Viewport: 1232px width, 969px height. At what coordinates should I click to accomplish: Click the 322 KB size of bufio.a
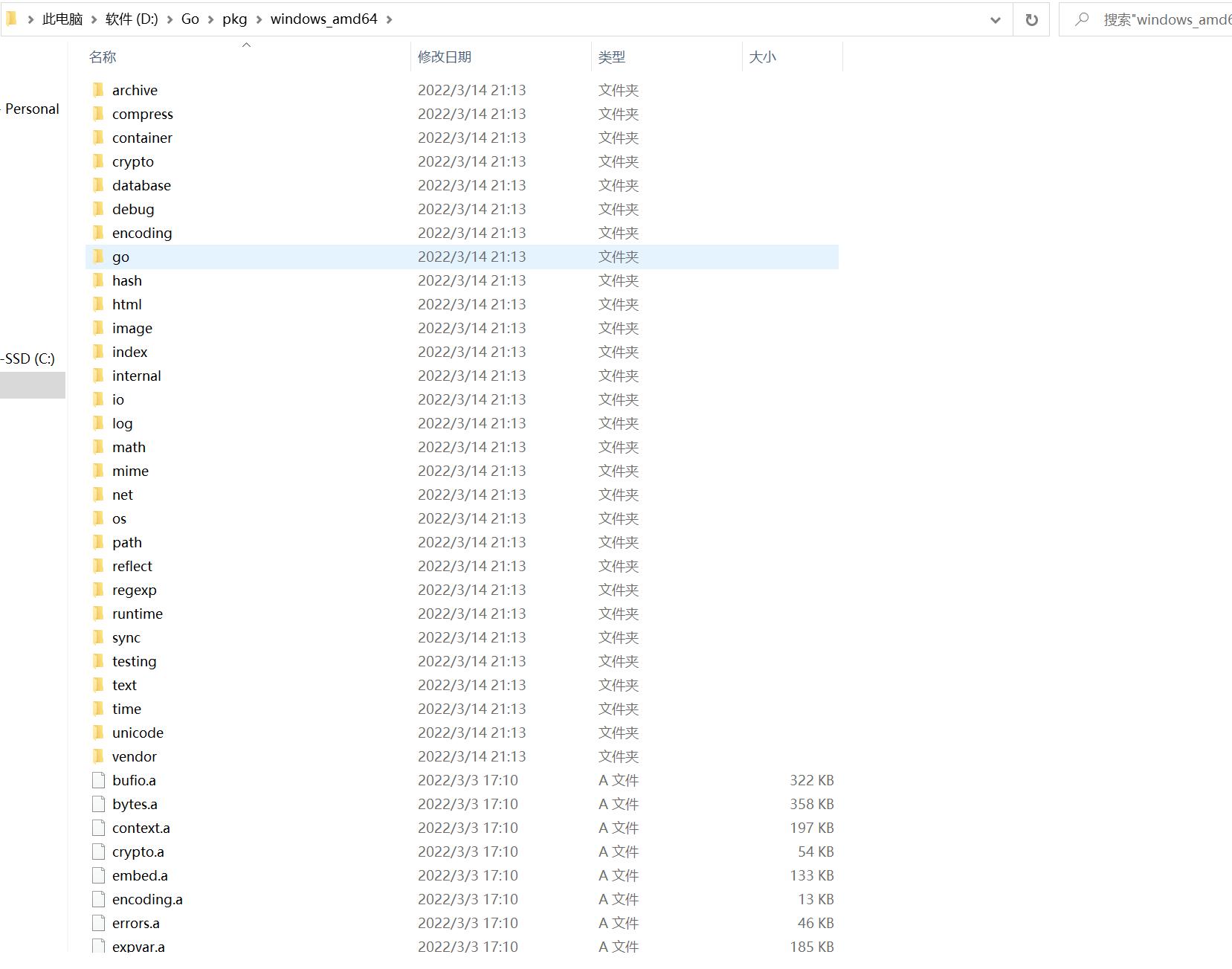click(x=812, y=780)
